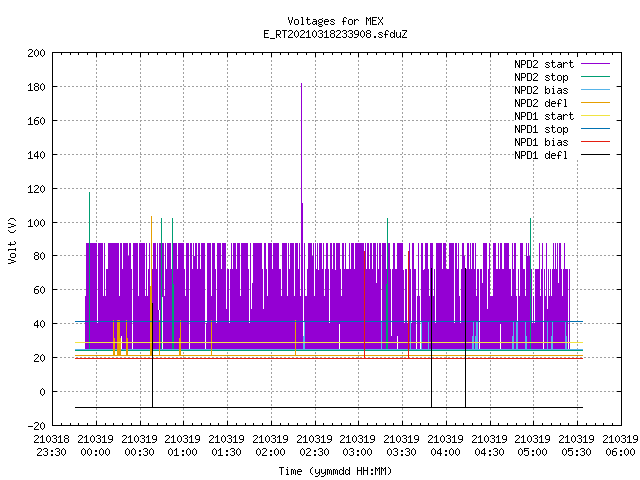The width and height of the screenshot is (640, 480).
Task: Click the y-axis tick label 40
Action: tap(39, 324)
